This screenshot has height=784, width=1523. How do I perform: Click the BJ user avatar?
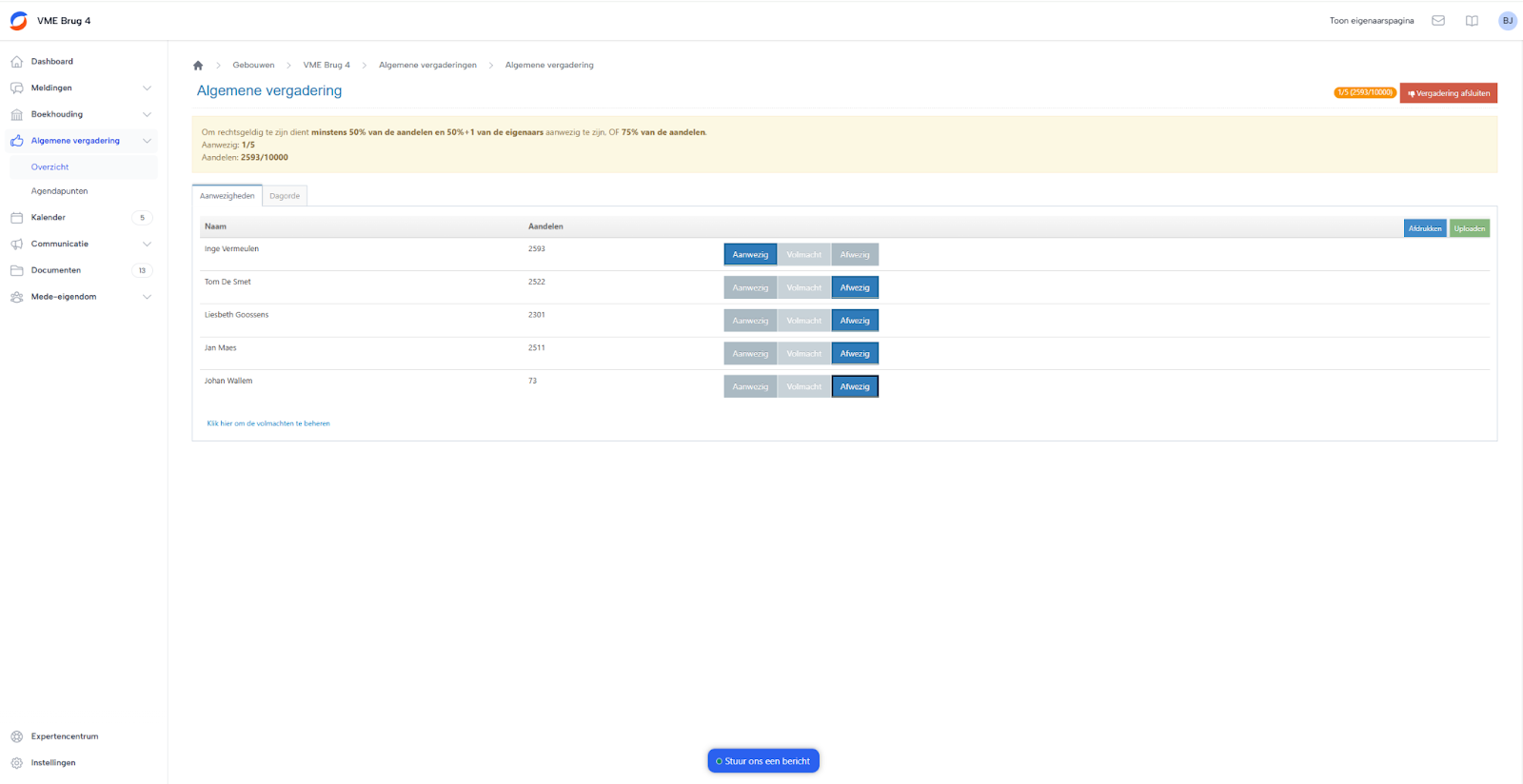(1507, 21)
